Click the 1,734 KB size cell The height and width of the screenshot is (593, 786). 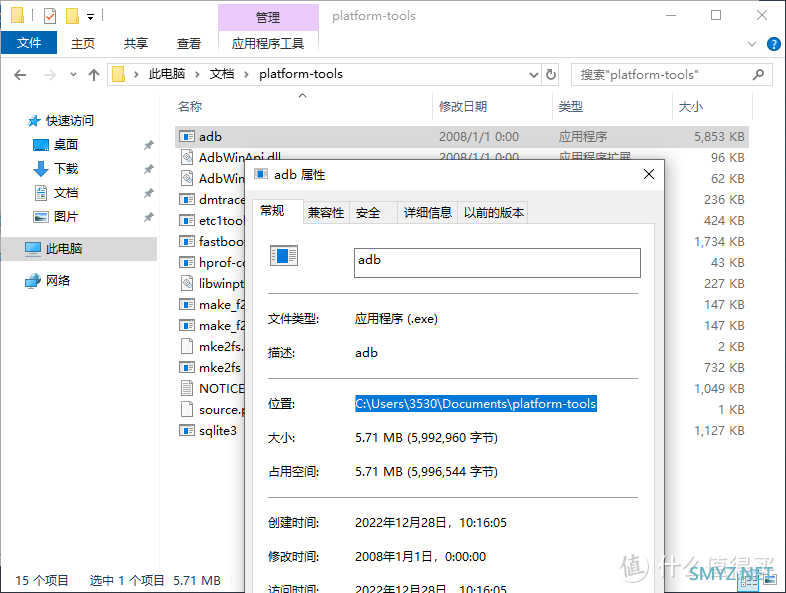coord(719,242)
